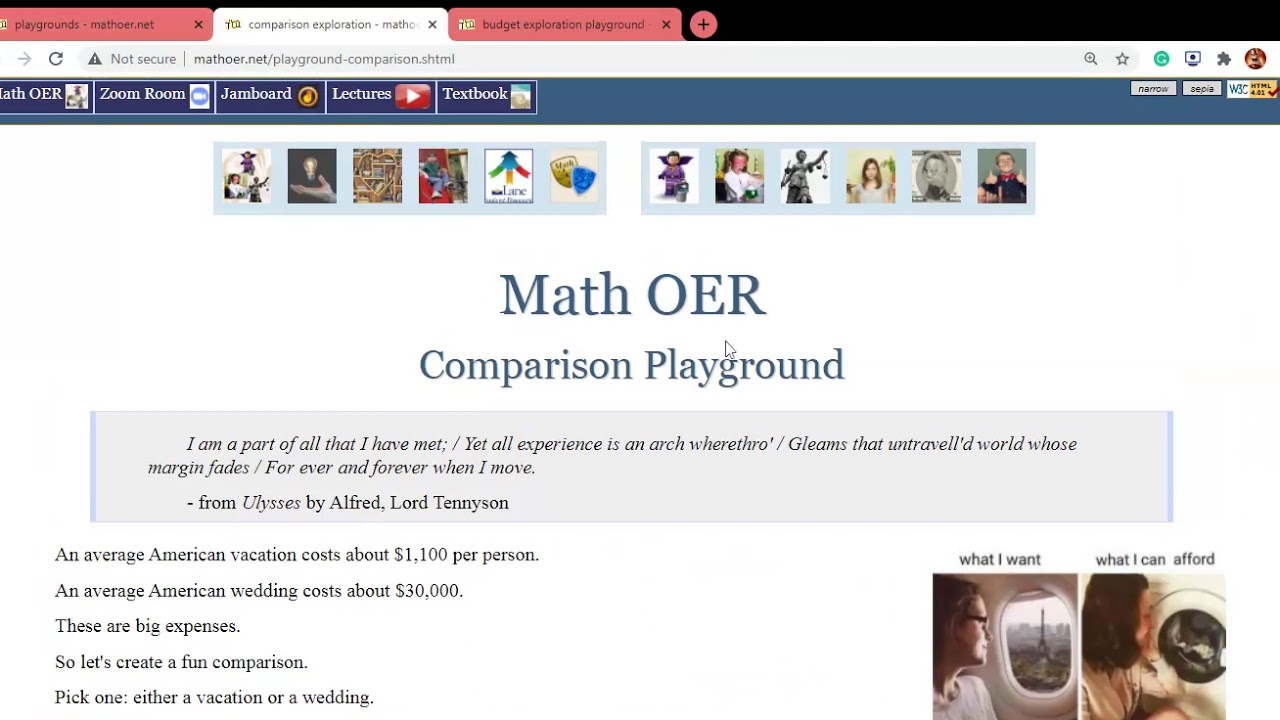Toggle the narrow layout button
This screenshot has height=720, width=1280.
coord(1153,89)
